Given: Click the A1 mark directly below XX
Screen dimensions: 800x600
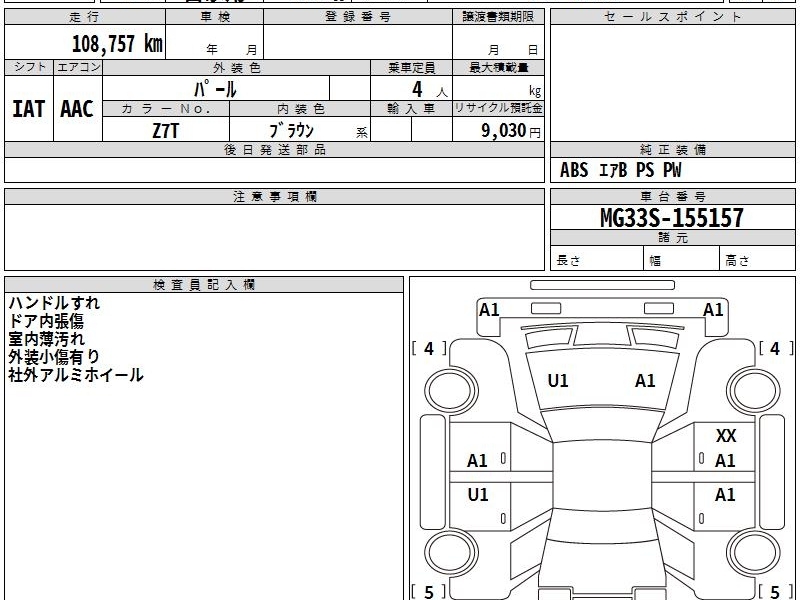Looking at the screenshot, I should click(x=725, y=461).
